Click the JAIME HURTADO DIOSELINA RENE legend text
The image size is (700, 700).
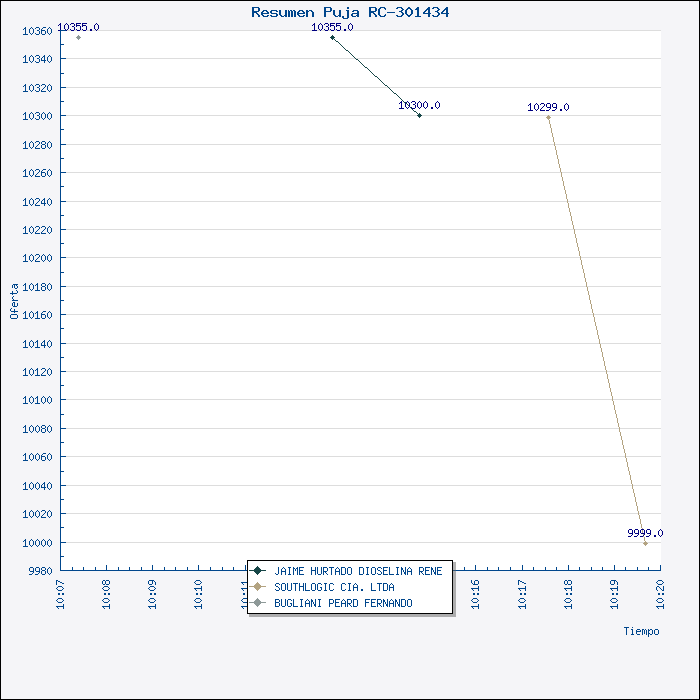click(358, 570)
